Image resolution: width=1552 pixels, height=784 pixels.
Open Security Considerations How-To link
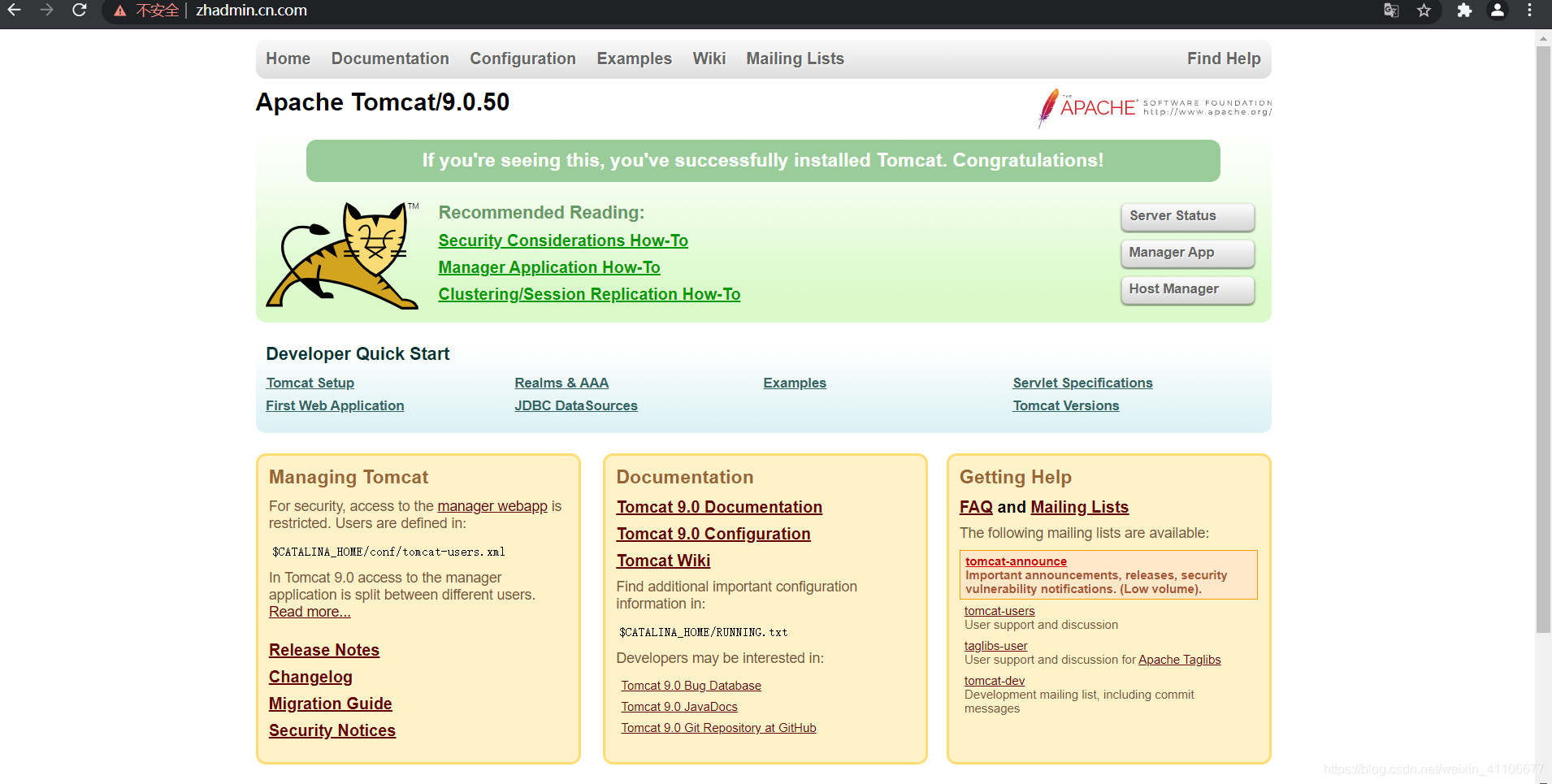[x=563, y=240]
